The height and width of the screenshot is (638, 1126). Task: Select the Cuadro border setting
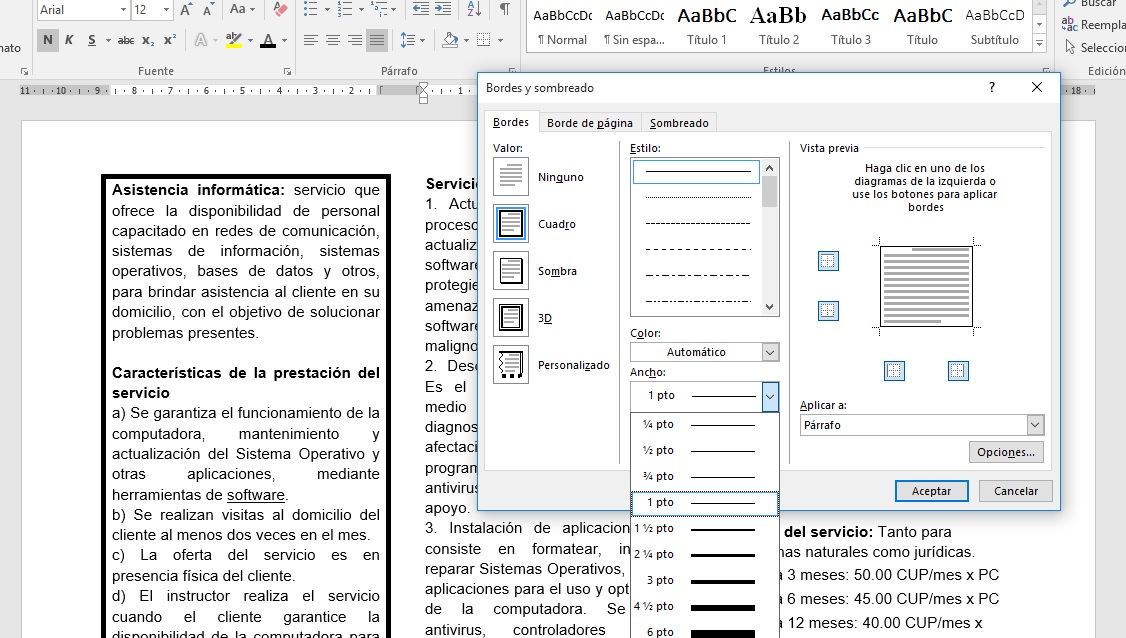(x=510, y=223)
